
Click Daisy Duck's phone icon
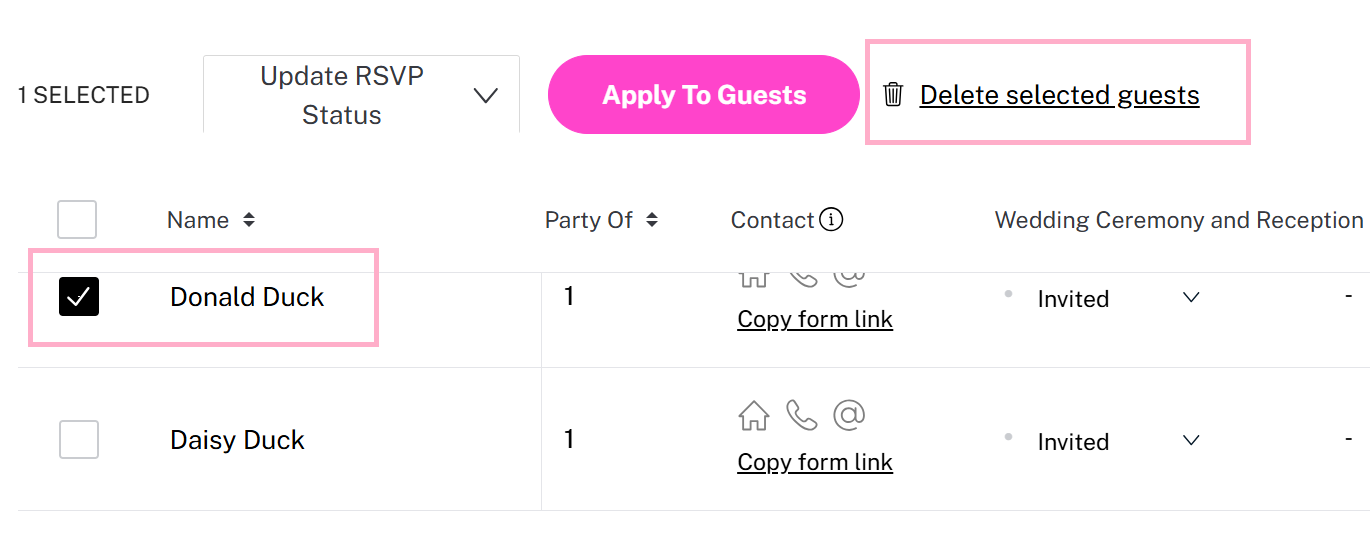[802, 415]
